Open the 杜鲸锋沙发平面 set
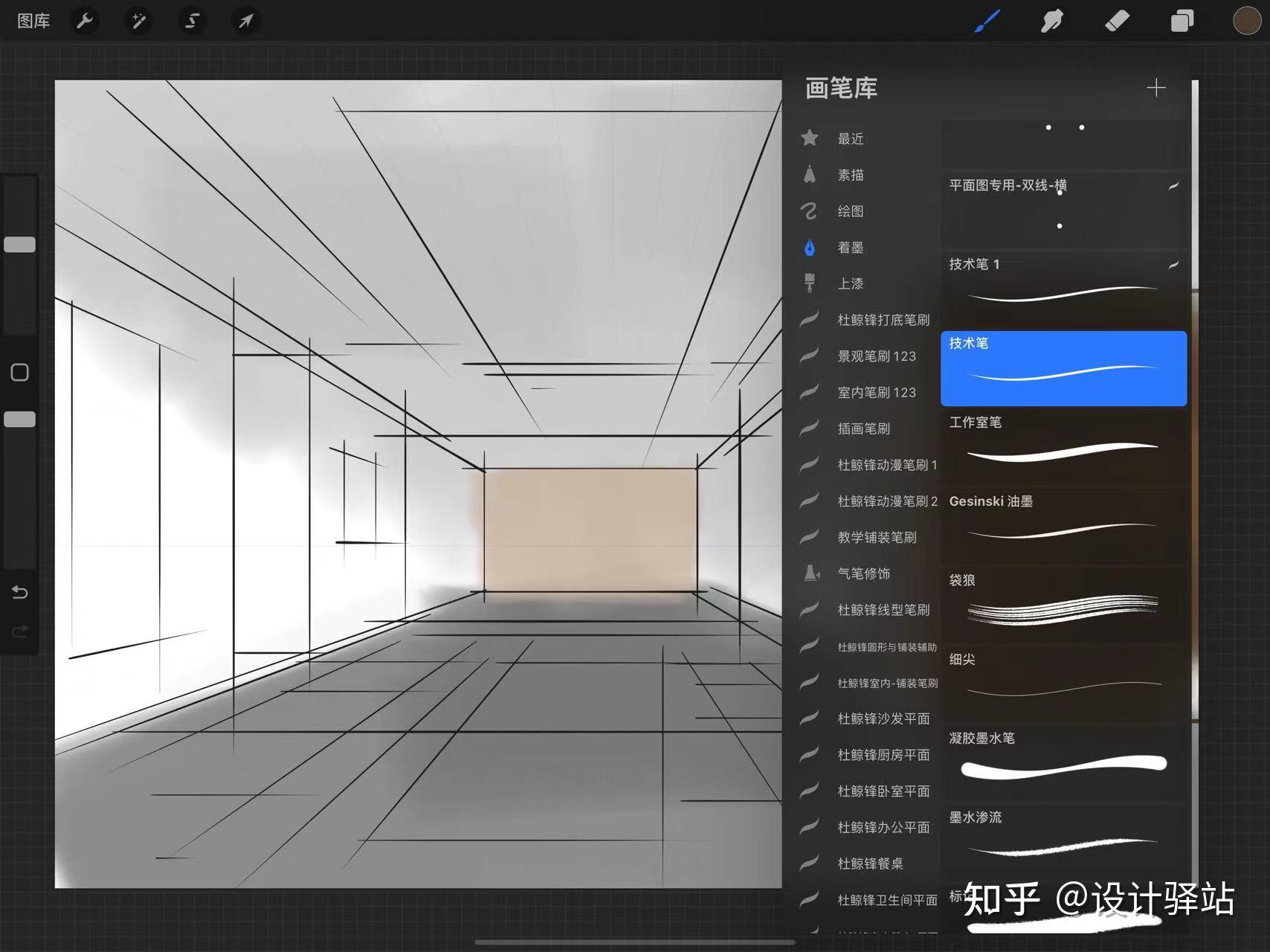The height and width of the screenshot is (952, 1270). tap(868, 718)
